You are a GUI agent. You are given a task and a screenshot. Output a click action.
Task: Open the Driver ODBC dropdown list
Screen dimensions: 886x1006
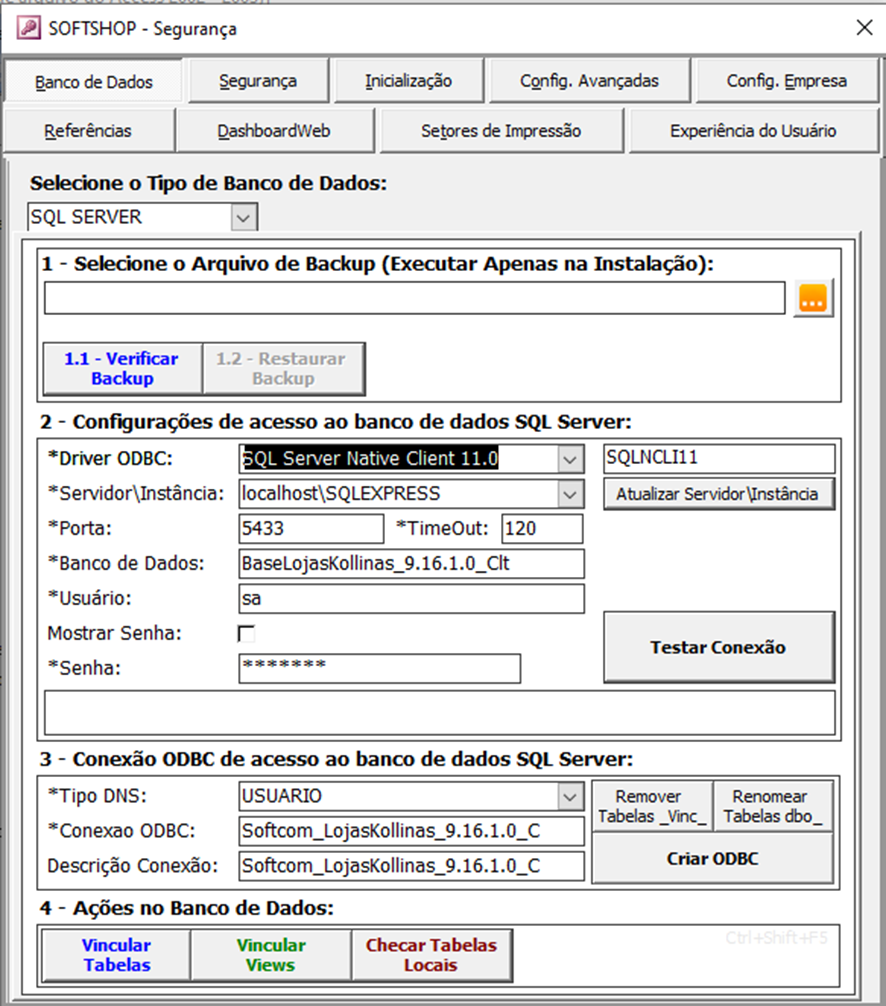point(569,459)
